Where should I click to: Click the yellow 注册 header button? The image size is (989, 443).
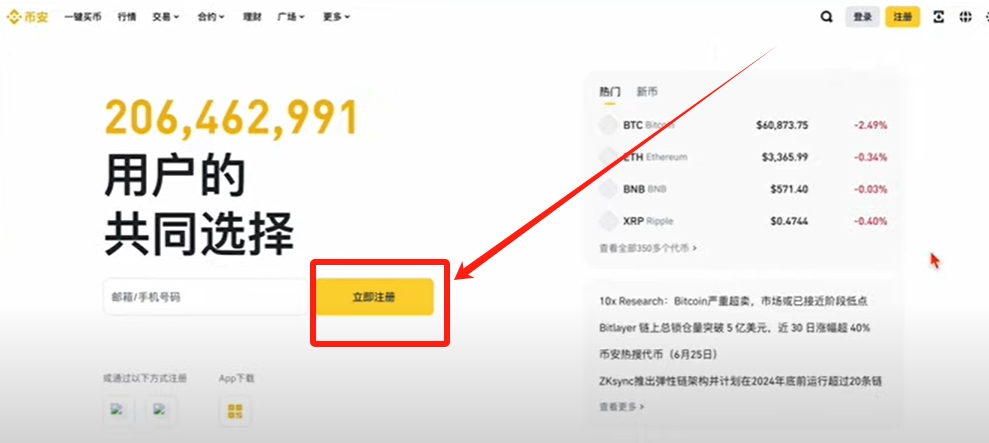(x=903, y=17)
